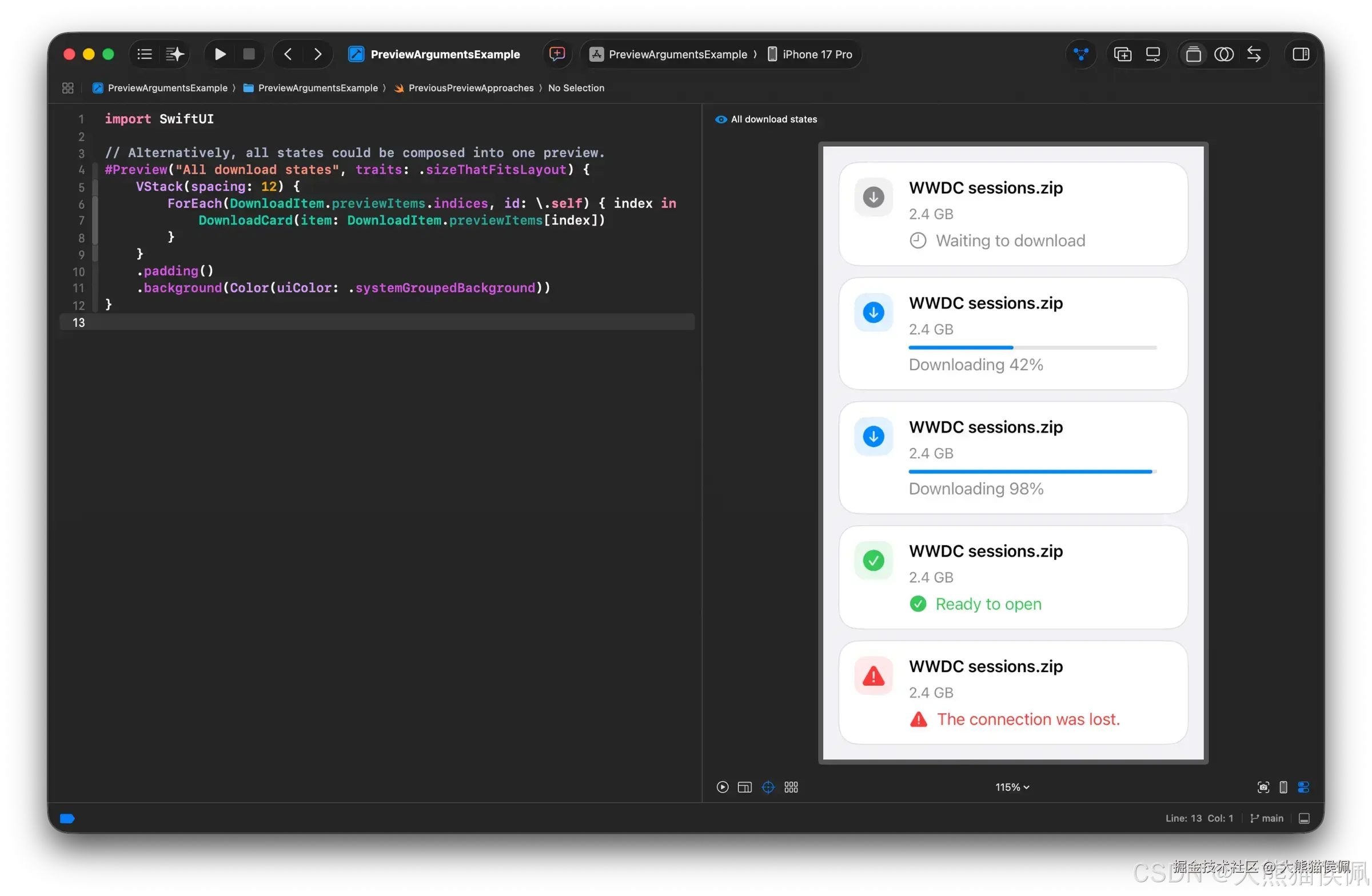Toggle the overlapping circles comparison view

coord(1223,54)
